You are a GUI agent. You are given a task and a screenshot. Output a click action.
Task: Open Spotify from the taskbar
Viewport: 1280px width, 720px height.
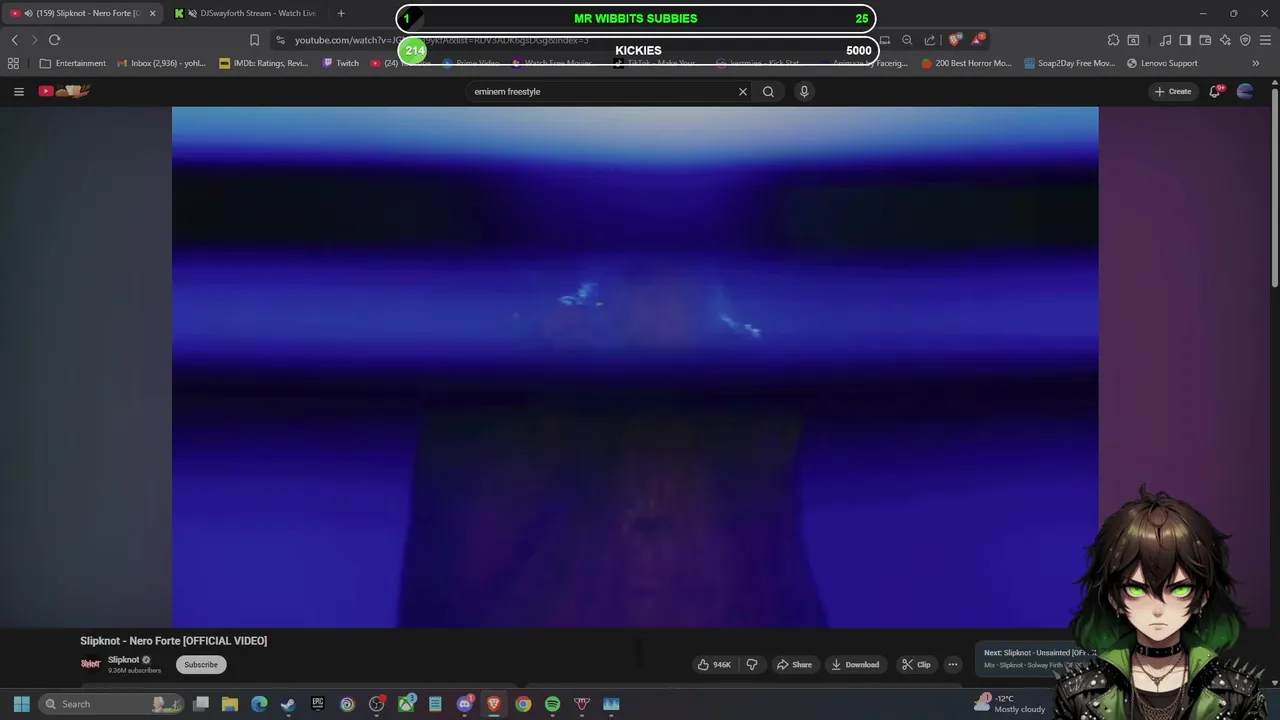(x=552, y=704)
